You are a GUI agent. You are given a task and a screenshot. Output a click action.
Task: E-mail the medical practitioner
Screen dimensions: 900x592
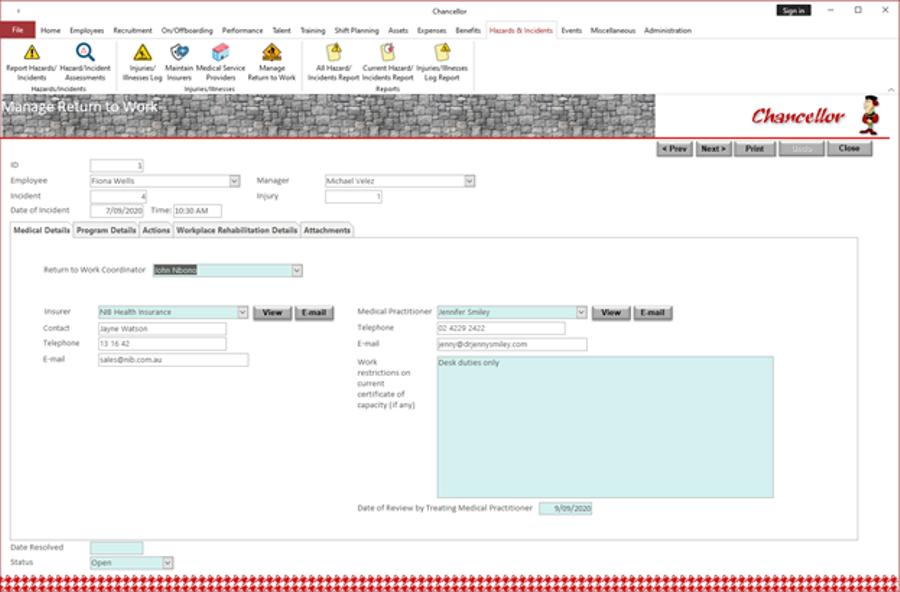[653, 313]
